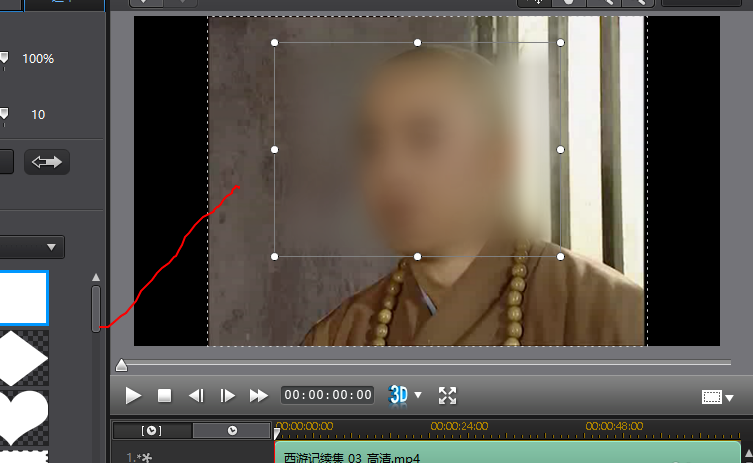
Task: Click the unbracketed clock timeline button
Action: point(232,430)
